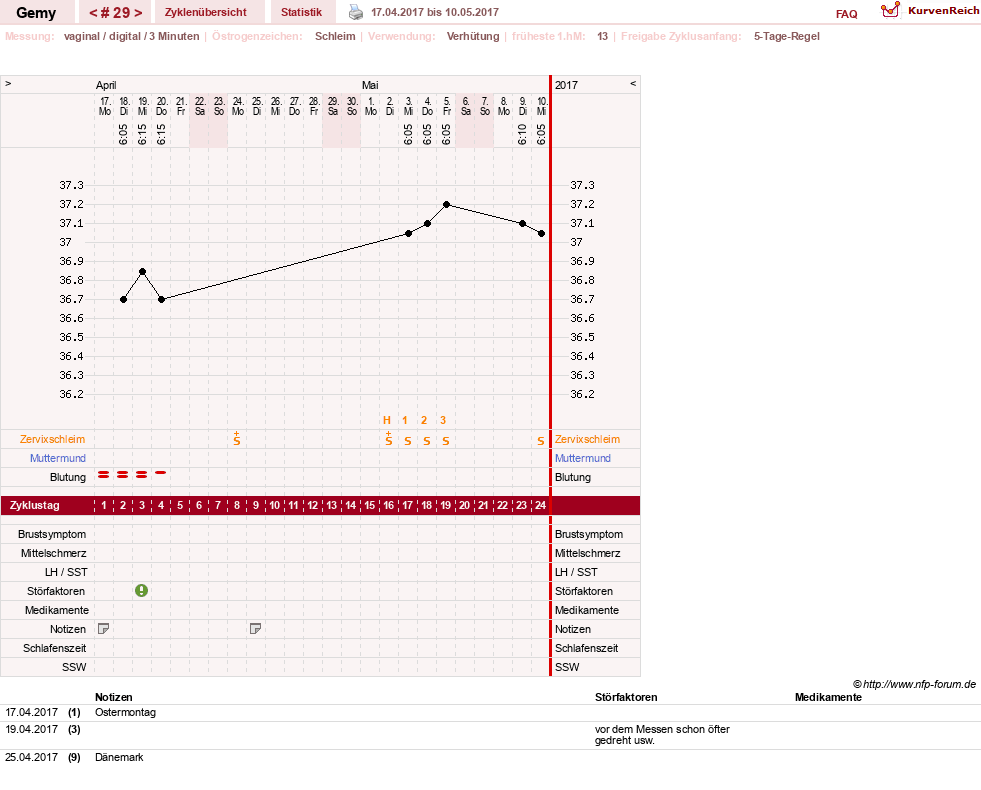Click the date range 17.04.2017 bis 10.05.2017
Screen dimensions: 981x790
point(435,12)
